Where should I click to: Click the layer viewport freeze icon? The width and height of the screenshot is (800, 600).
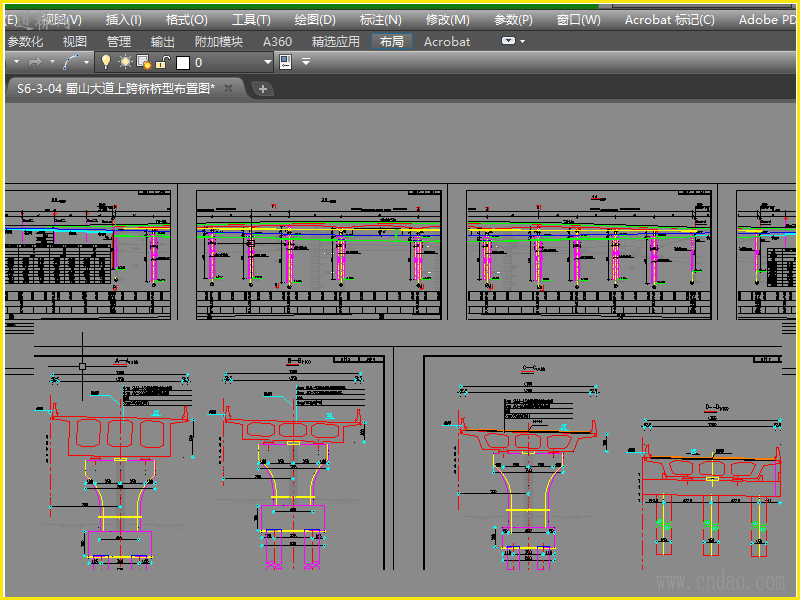(x=143, y=62)
